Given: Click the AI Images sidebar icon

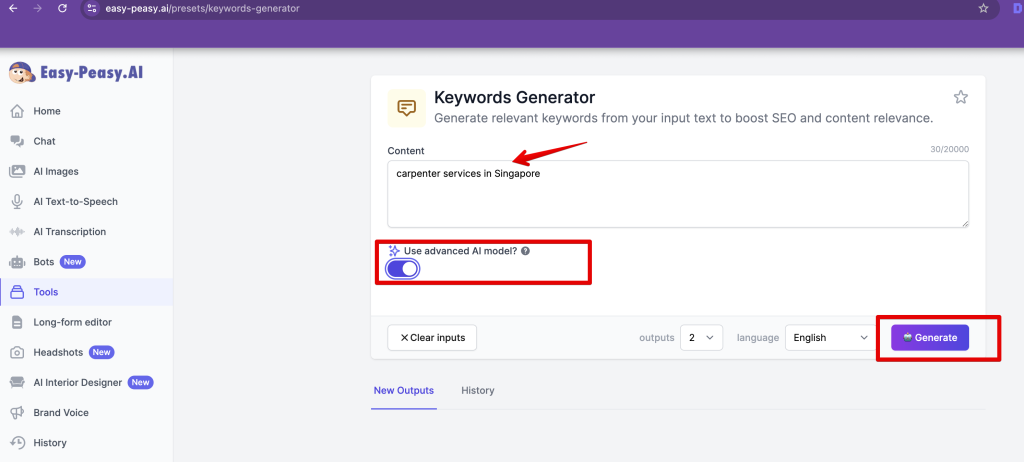Looking at the screenshot, I should coord(17,171).
